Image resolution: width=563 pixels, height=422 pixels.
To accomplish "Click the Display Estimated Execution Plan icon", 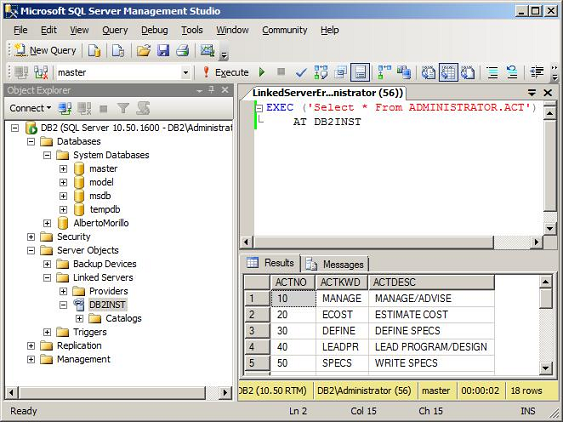I will 321,73.
